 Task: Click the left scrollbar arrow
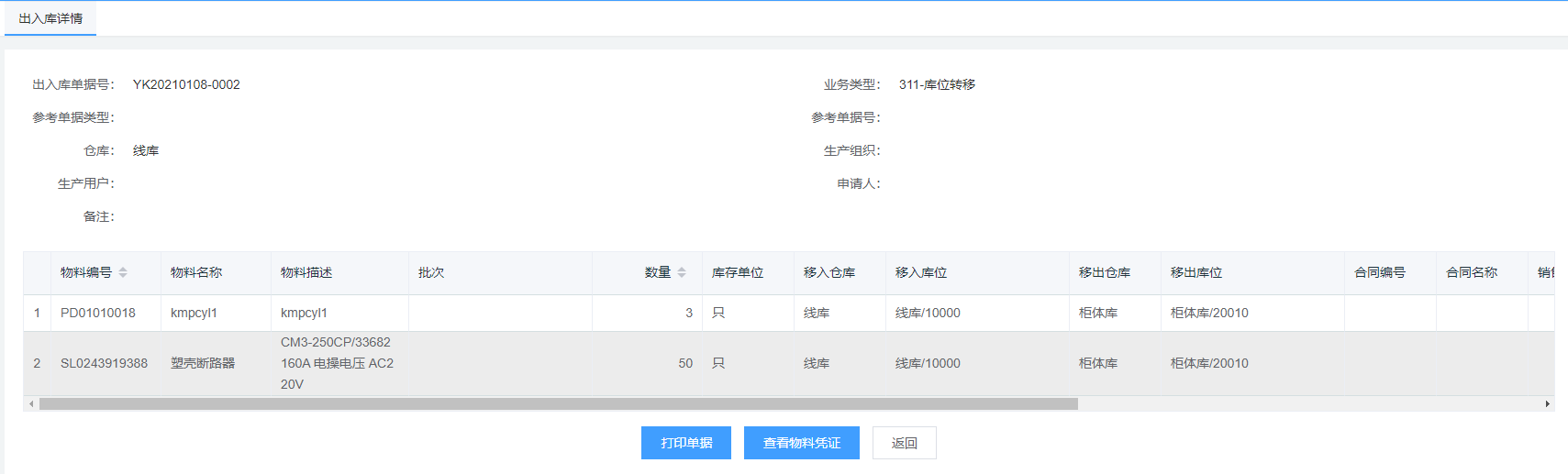(x=31, y=403)
